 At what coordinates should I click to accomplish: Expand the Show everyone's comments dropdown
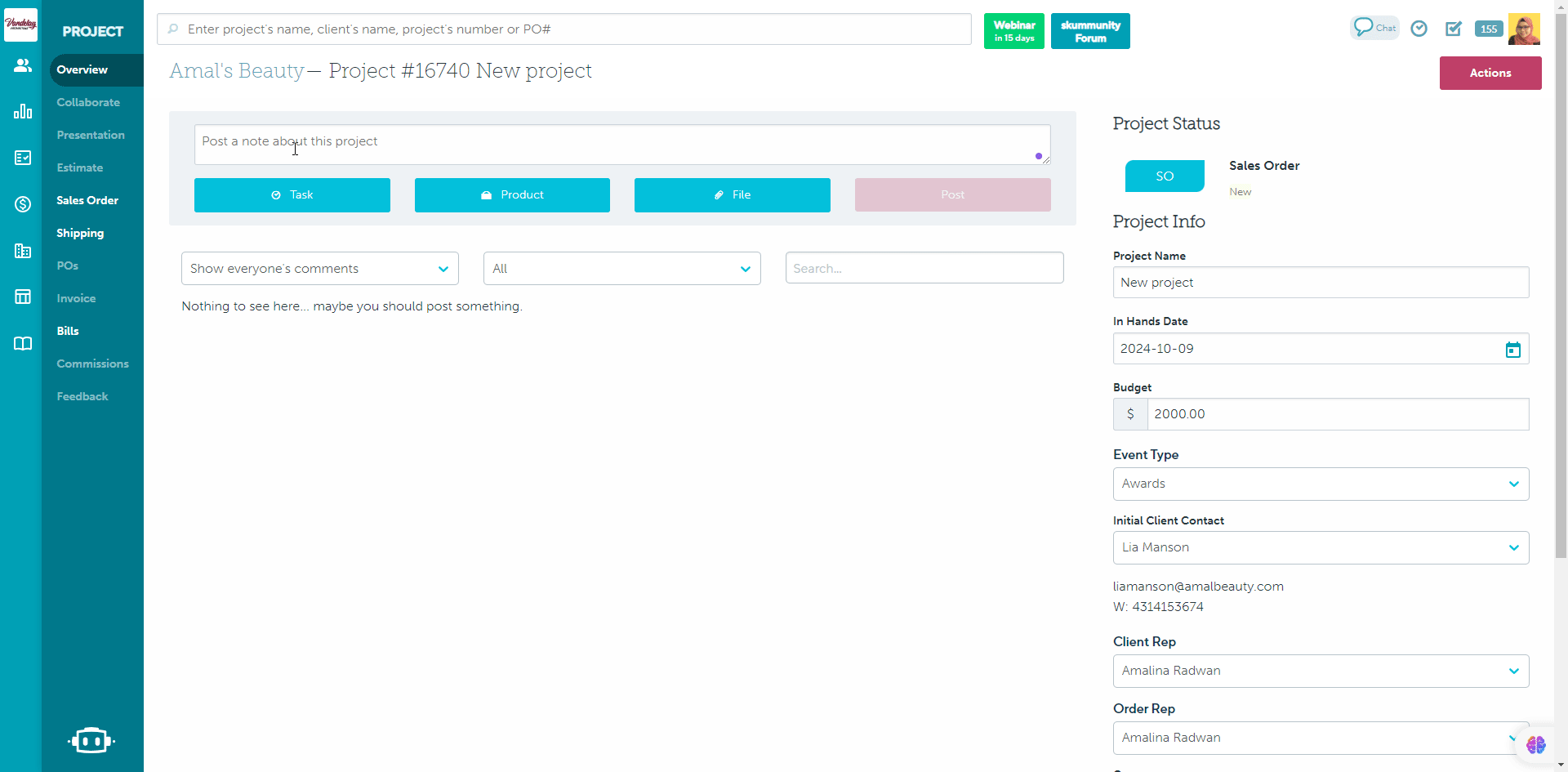click(319, 269)
